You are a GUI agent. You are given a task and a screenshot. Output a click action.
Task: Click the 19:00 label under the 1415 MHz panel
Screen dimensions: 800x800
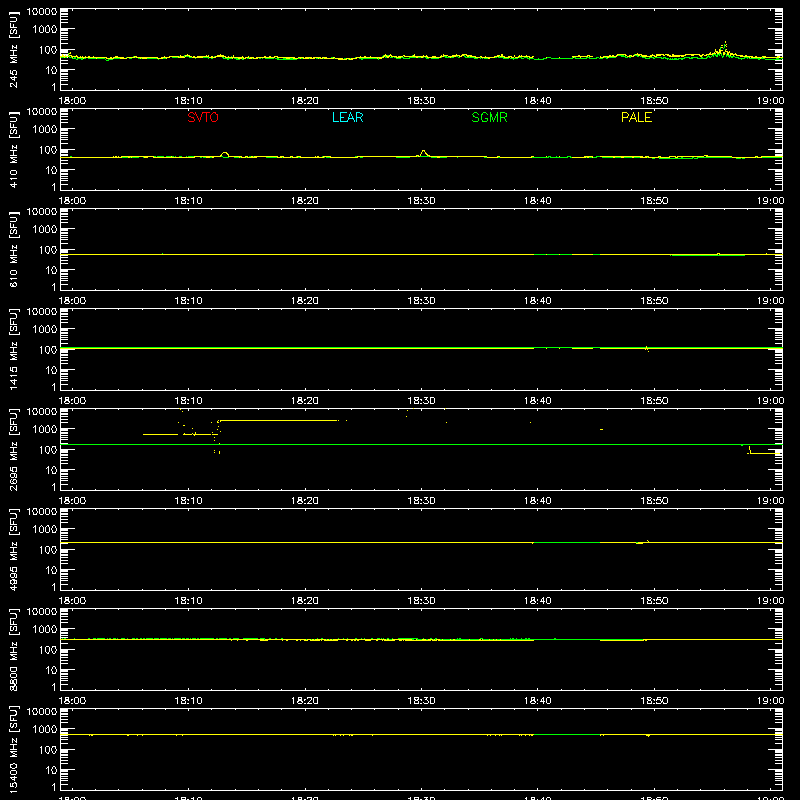[770, 401]
